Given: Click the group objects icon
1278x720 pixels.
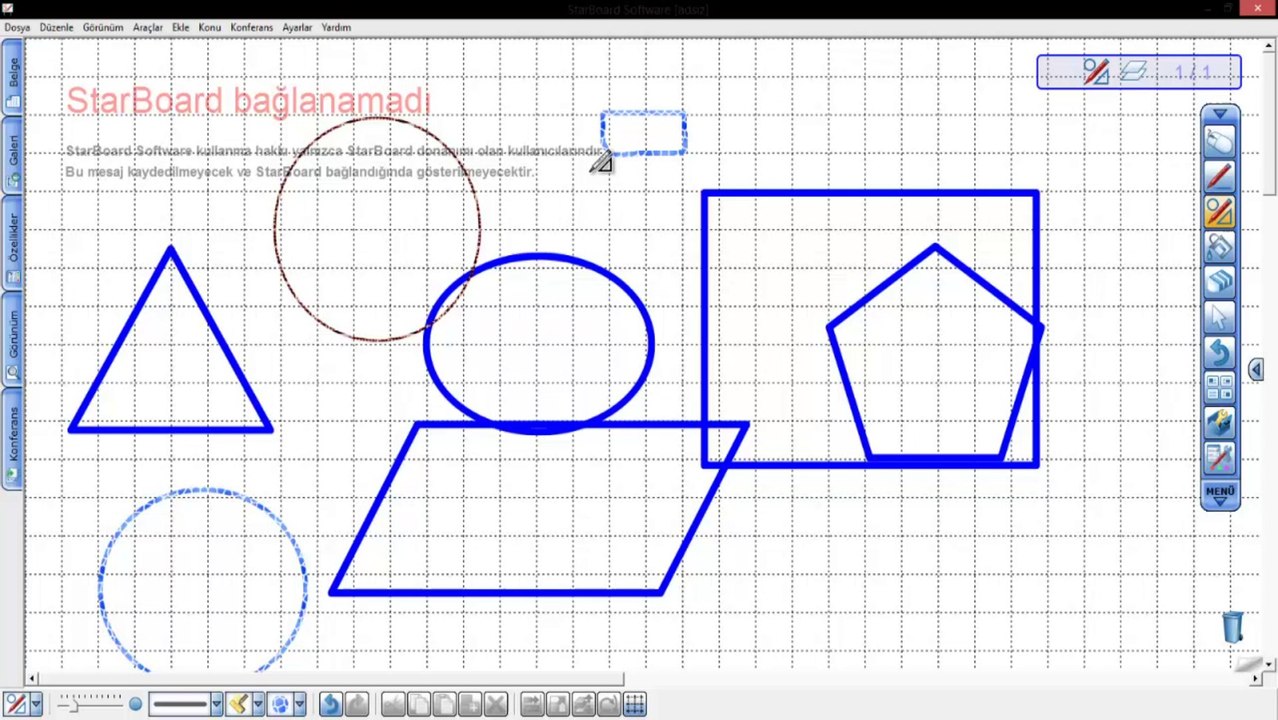Looking at the screenshot, I should (583, 704).
